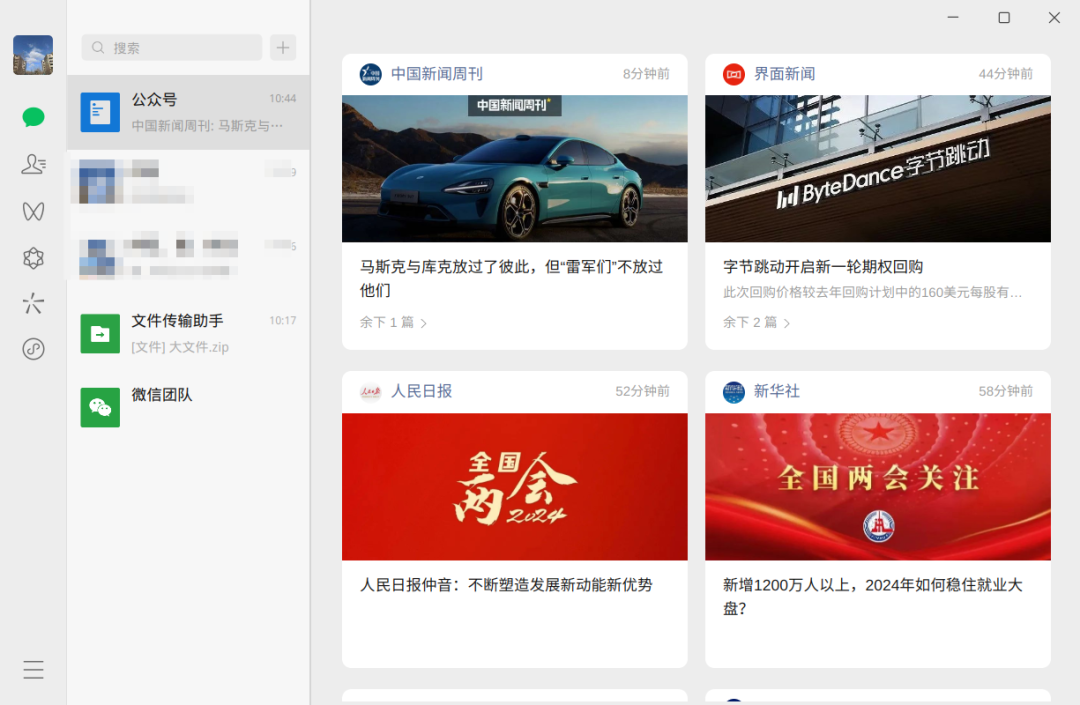Focus the 搜索 search field
The width and height of the screenshot is (1080, 705).
(172, 48)
